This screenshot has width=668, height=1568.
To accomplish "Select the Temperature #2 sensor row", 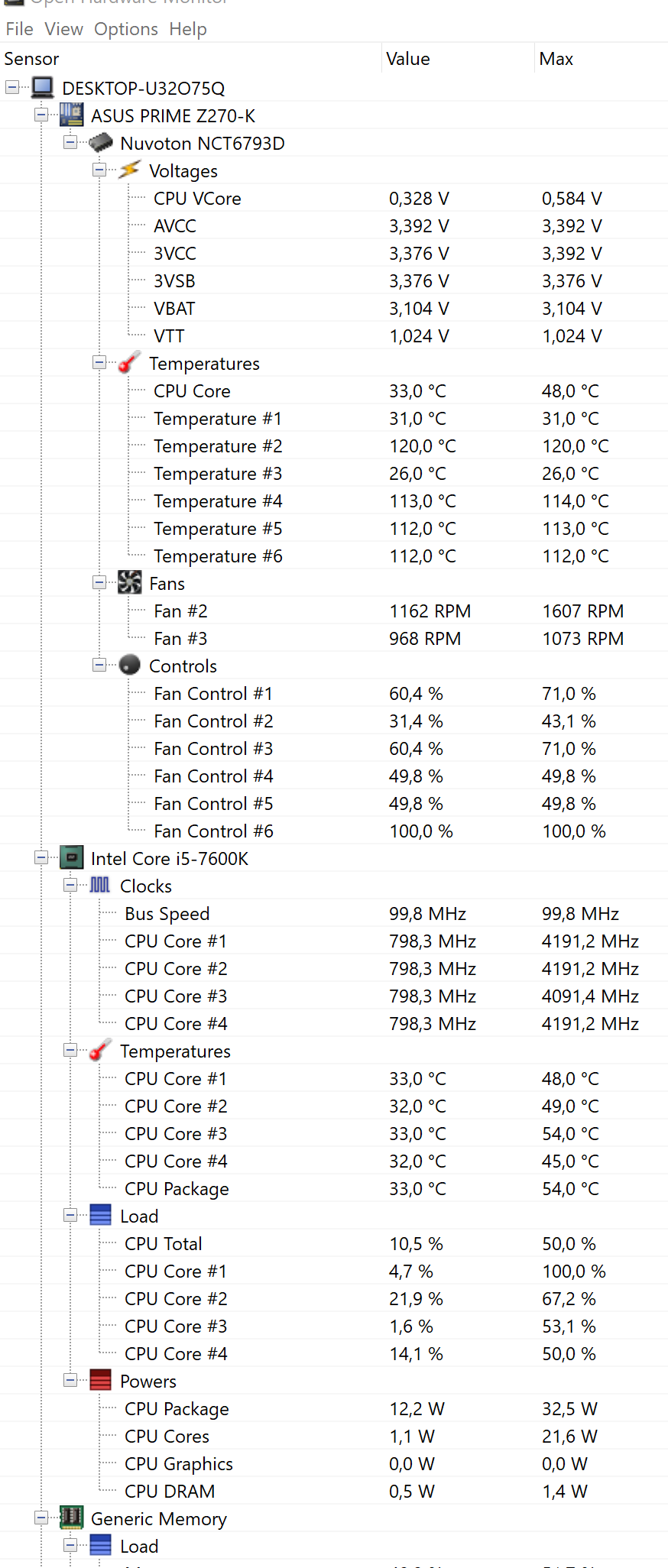I will pyautogui.click(x=334, y=446).
